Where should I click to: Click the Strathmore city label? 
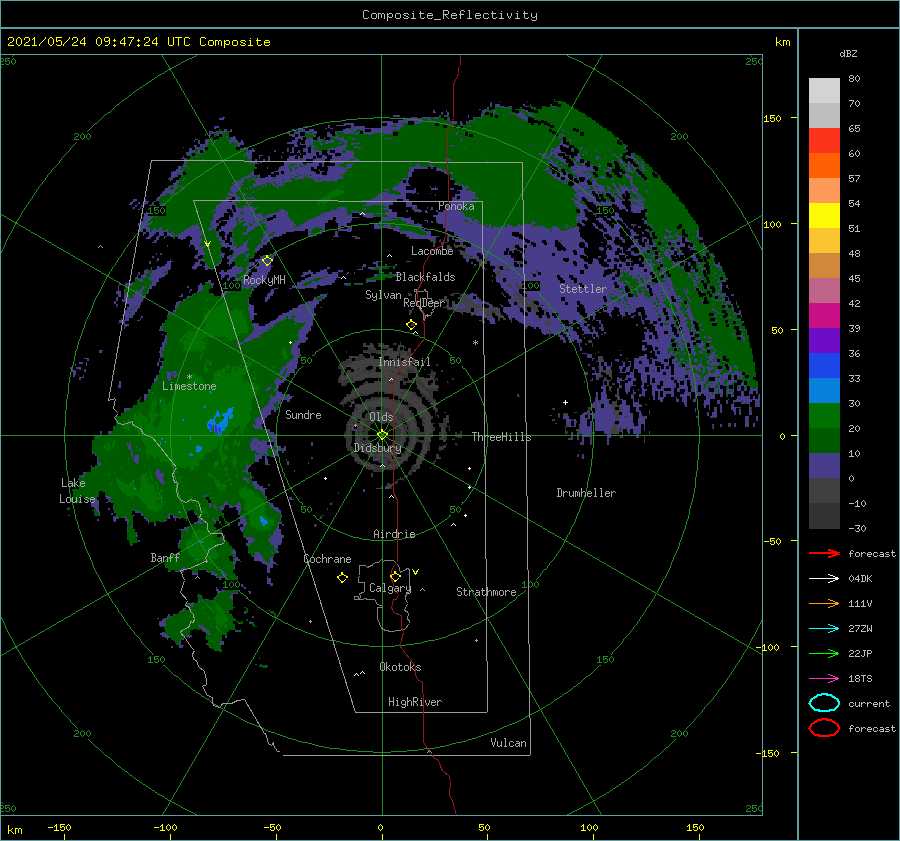tap(486, 592)
